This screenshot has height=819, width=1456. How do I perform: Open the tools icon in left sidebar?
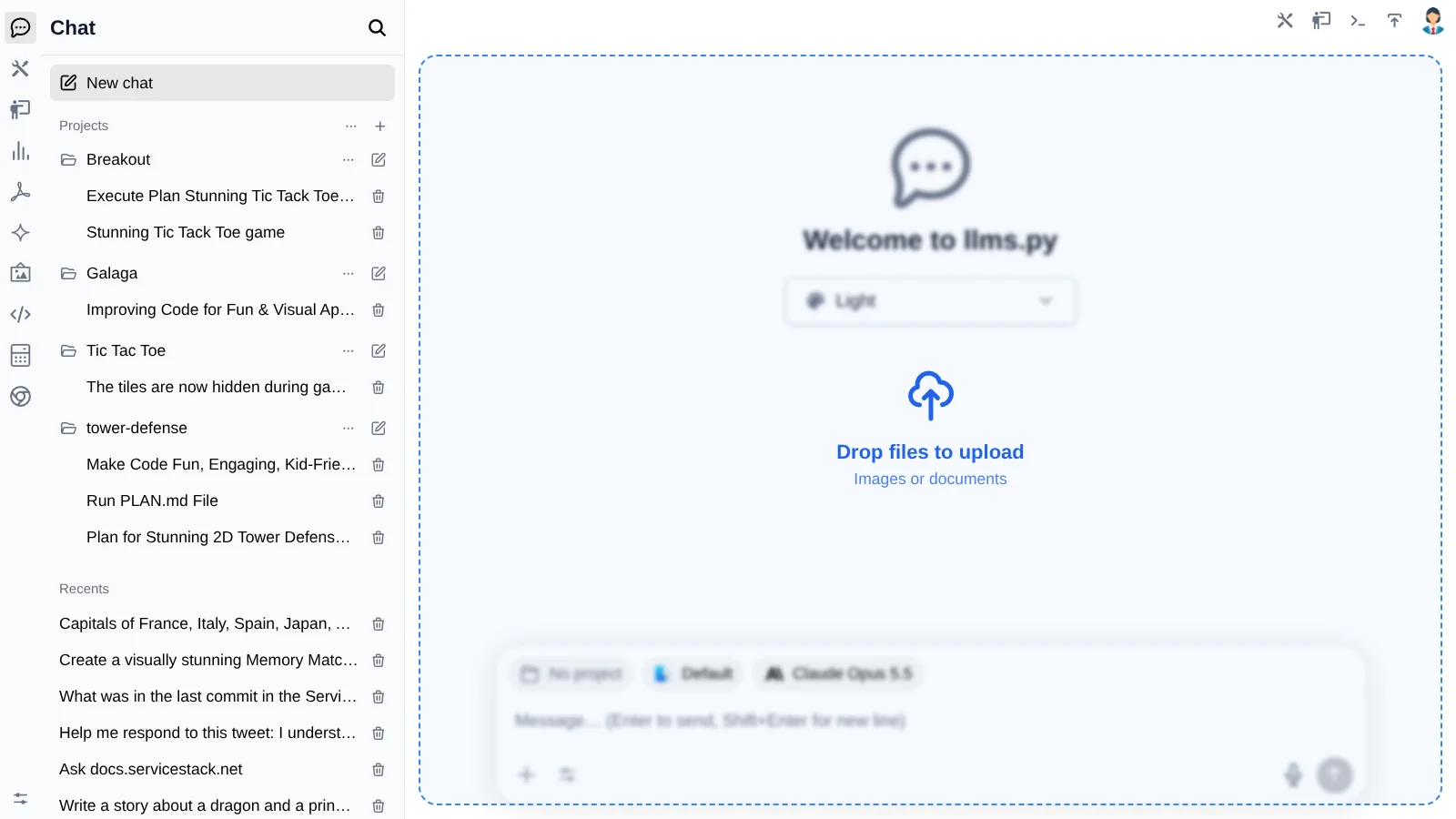(x=20, y=68)
